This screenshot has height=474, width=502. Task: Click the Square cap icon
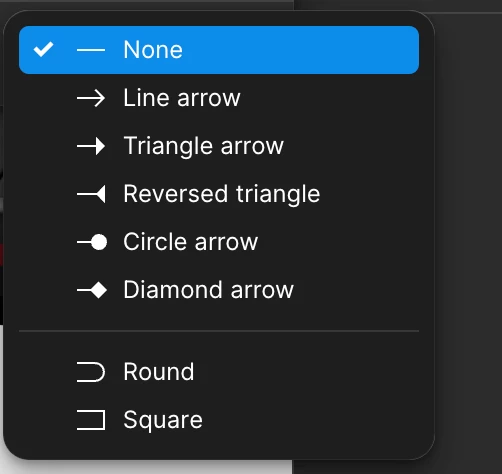(91, 420)
